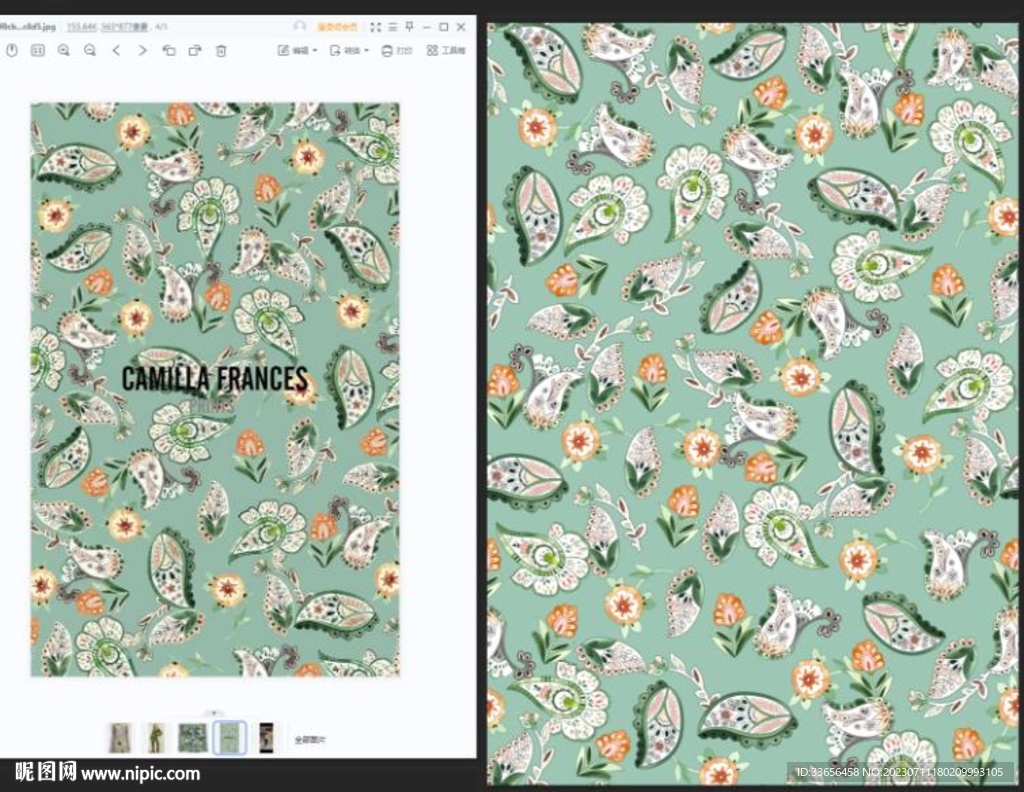Viewport: 1024px width, 792px height.
Task: Click the orange login button
Action: [x=337, y=27]
